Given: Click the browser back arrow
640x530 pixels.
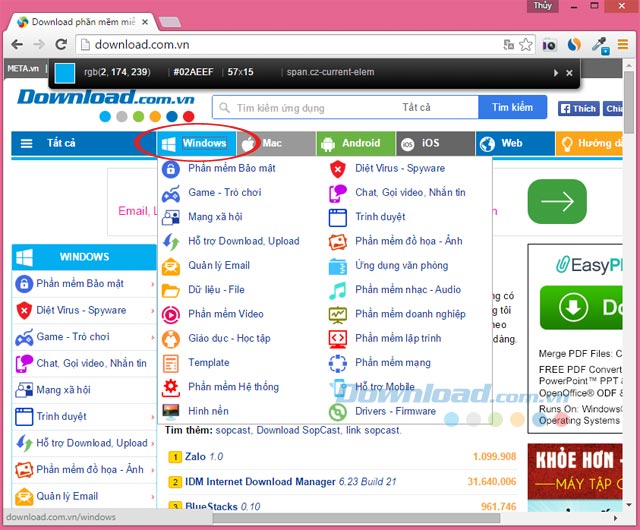Looking at the screenshot, I should pyautogui.click(x=17, y=44).
